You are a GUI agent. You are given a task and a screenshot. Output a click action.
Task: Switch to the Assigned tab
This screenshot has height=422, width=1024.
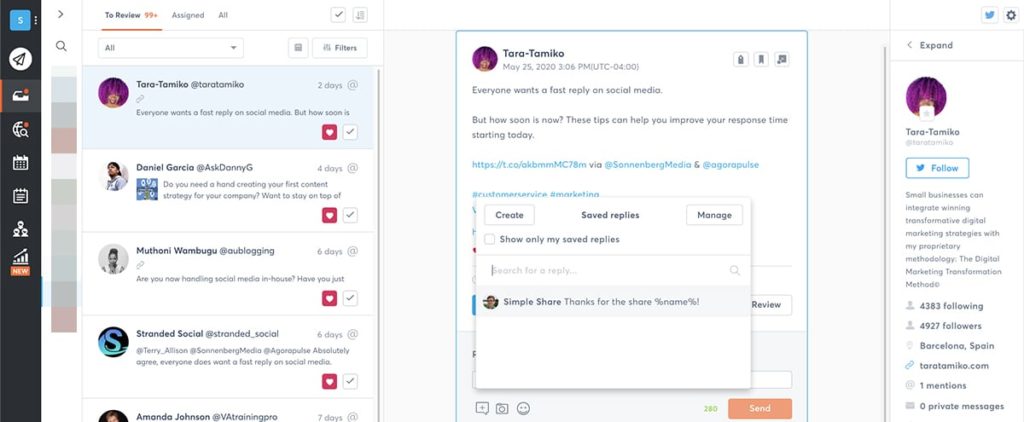point(187,15)
